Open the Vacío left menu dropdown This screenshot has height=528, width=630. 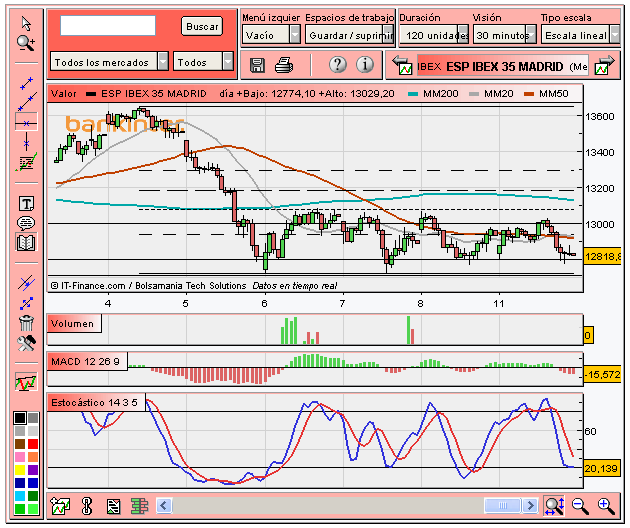point(271,35)
